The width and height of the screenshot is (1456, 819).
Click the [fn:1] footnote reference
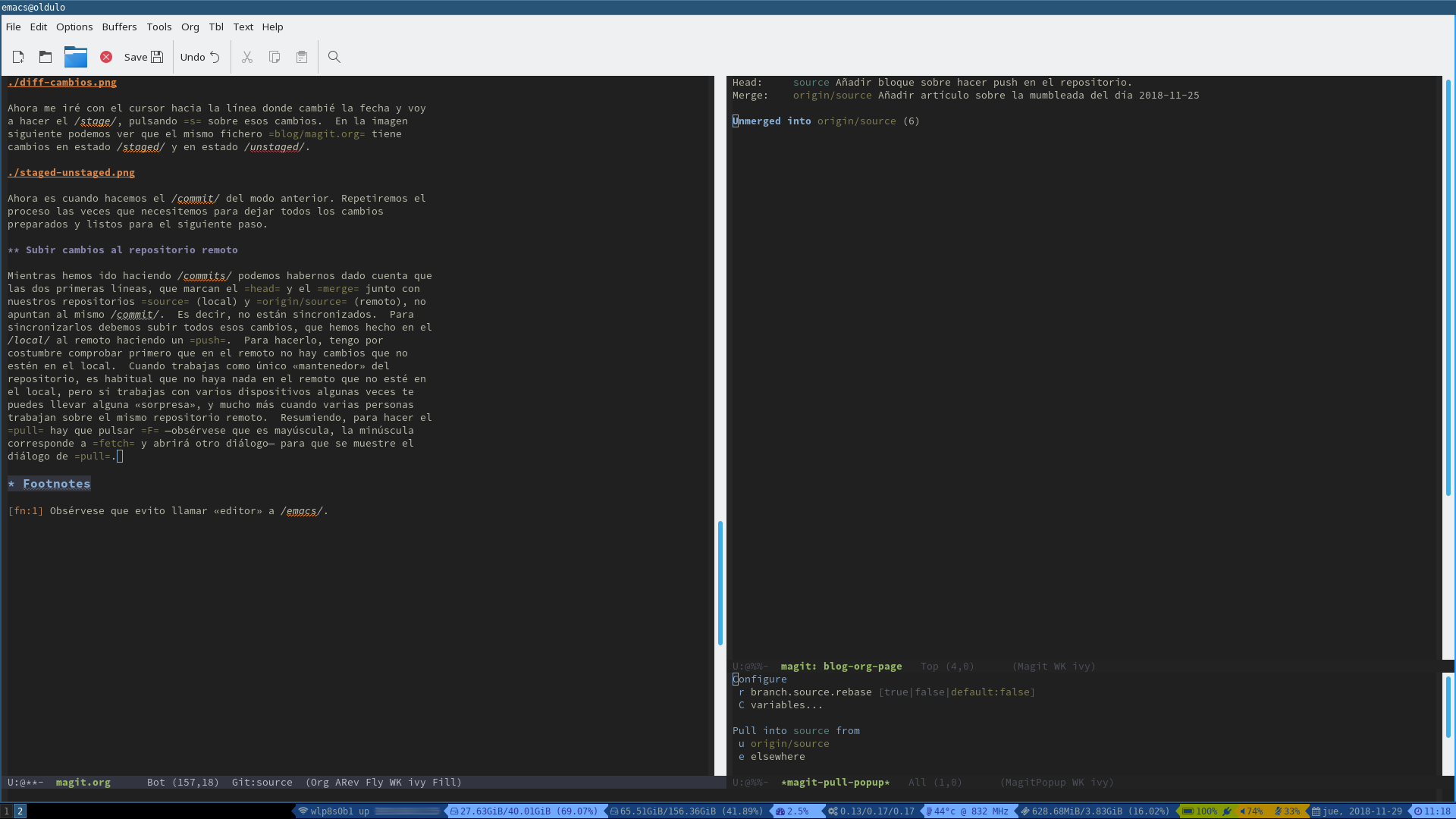pyautogui.click(x=26, y=511)
